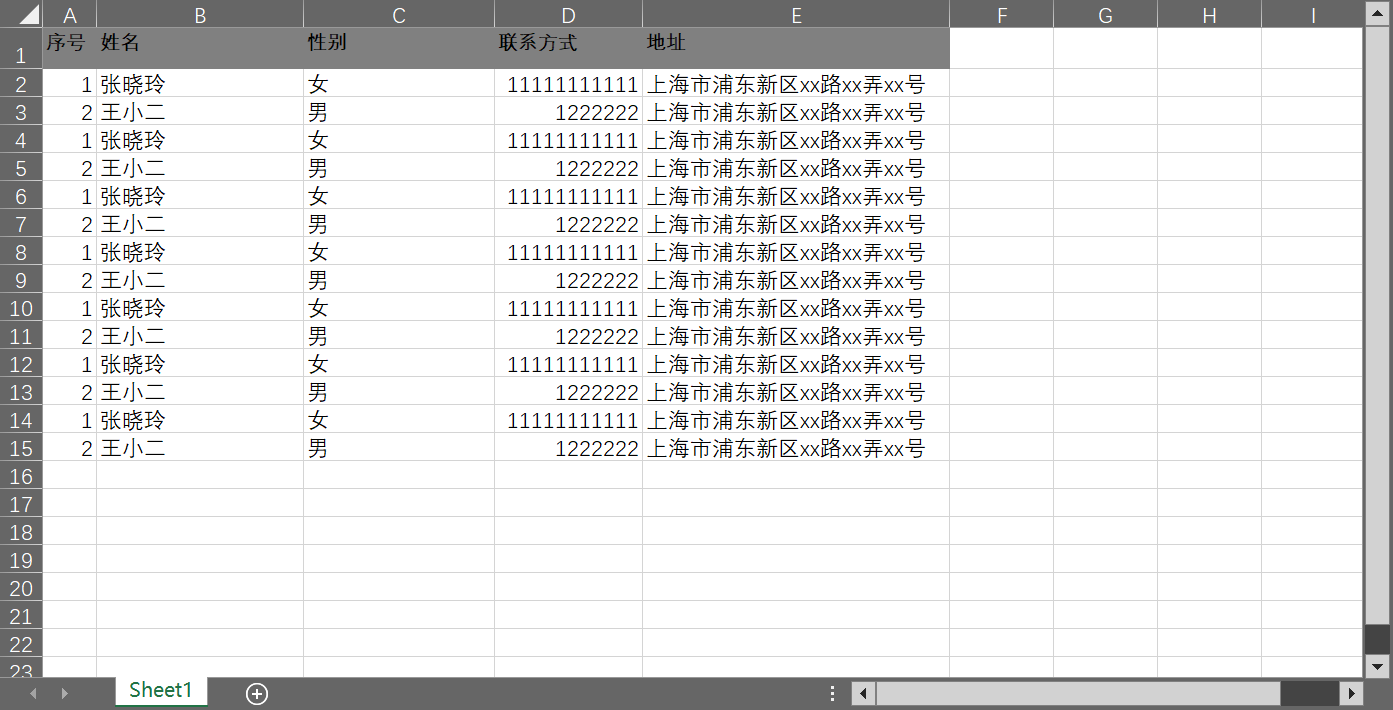Viewport: 1393px width, 710px height.
Task: Select row 5 header
Action: pos(21,167)
